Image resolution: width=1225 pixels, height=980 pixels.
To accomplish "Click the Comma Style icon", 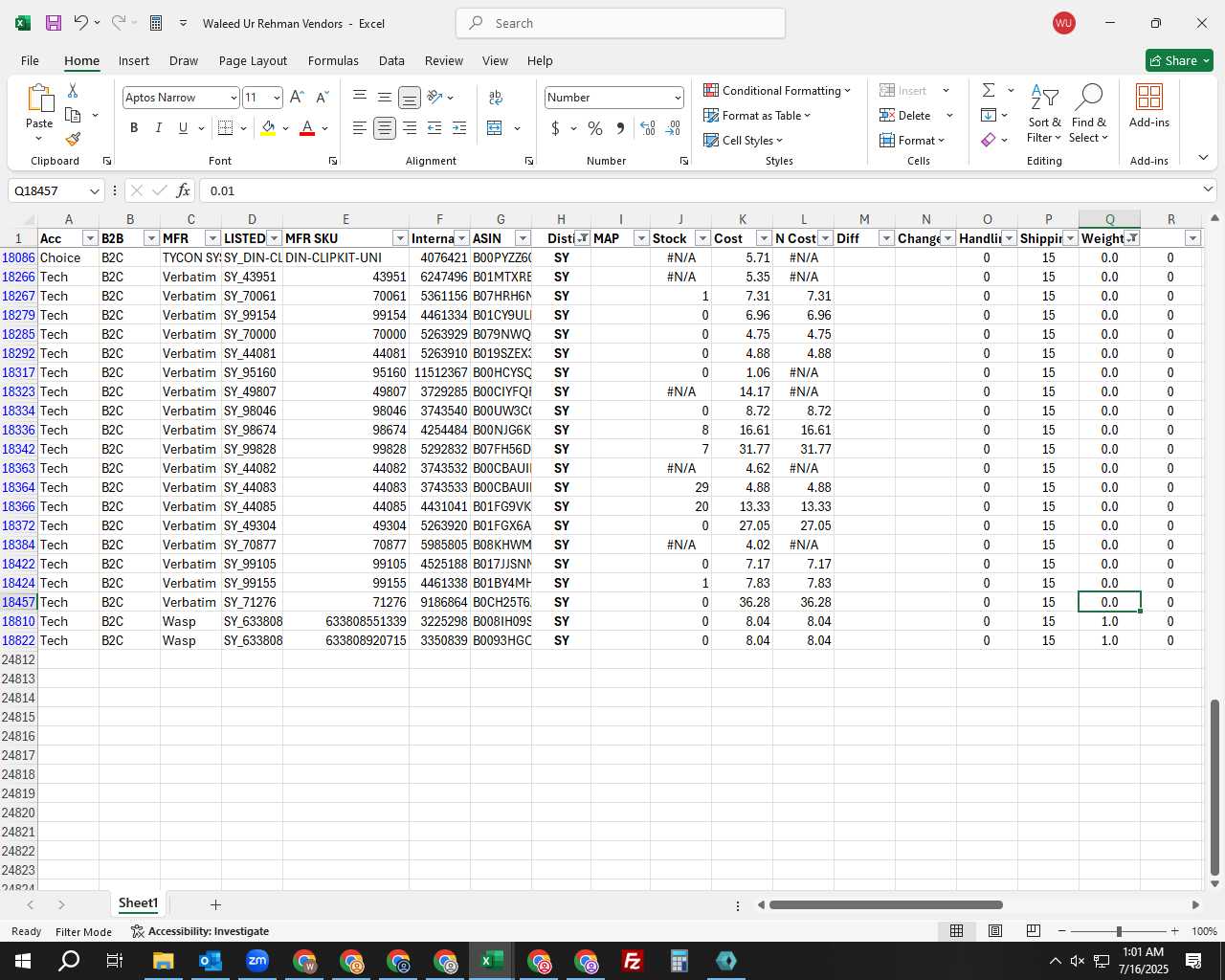I will tap(620, 128).
